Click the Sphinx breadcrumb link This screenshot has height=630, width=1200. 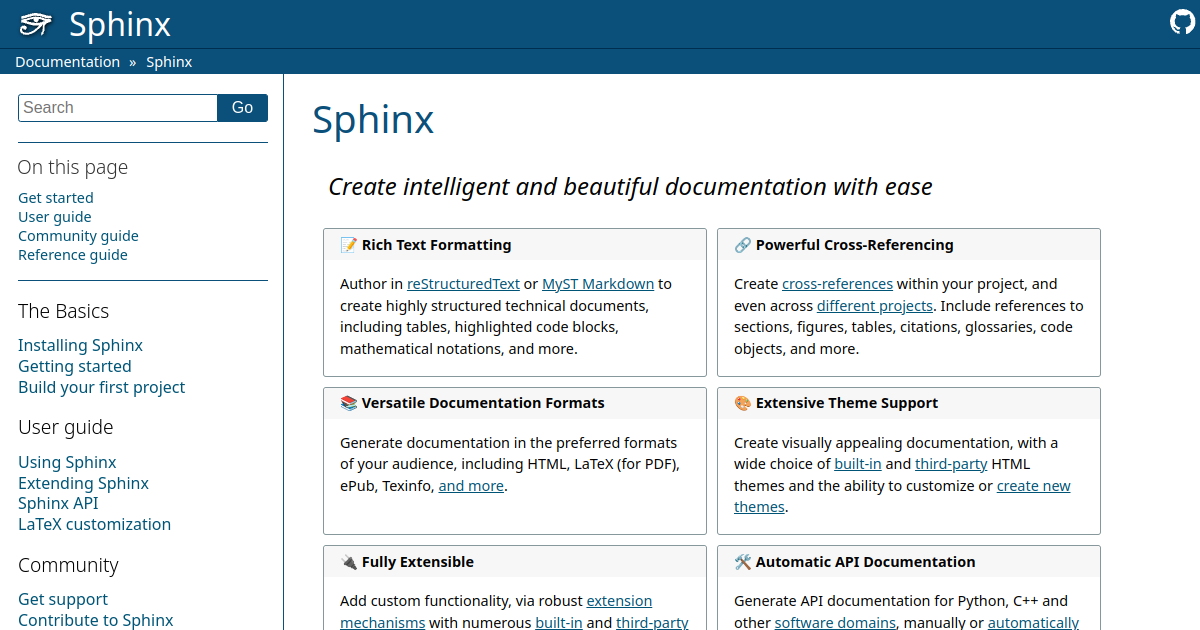click(x=169, y=62)
